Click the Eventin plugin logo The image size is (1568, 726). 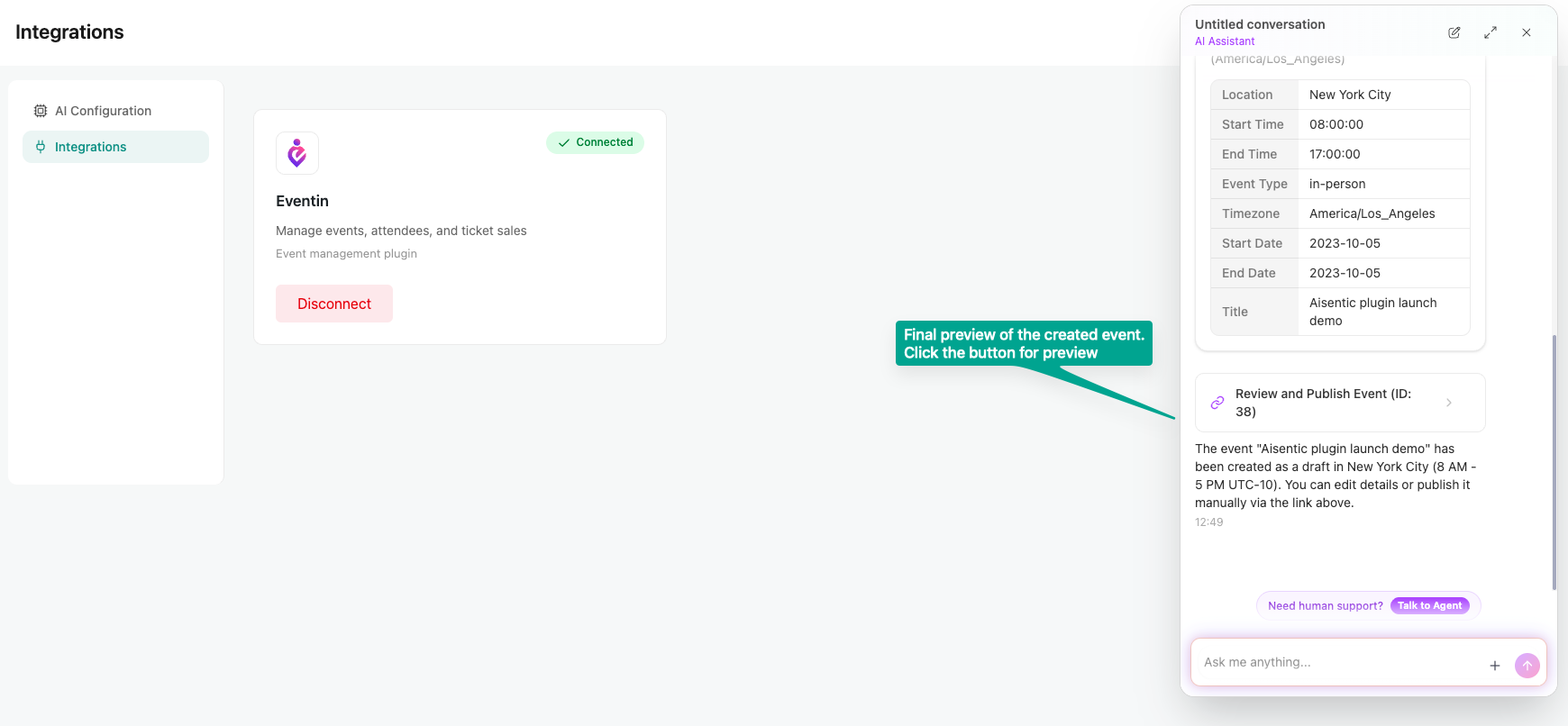pyautogui.click(x=297, y=153)
